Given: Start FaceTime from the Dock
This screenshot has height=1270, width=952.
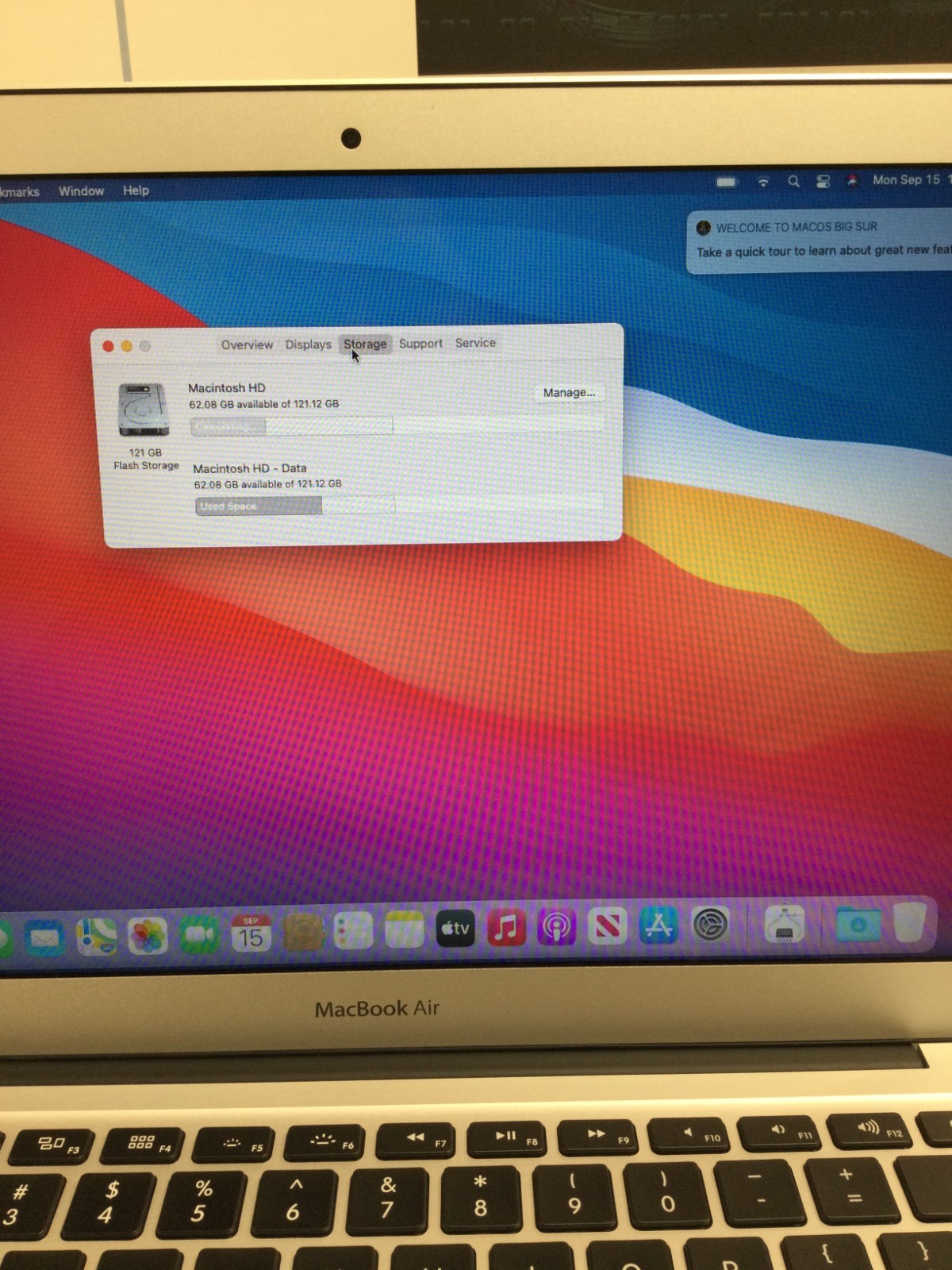Looking at the screenshot, I should pos(199,935).
